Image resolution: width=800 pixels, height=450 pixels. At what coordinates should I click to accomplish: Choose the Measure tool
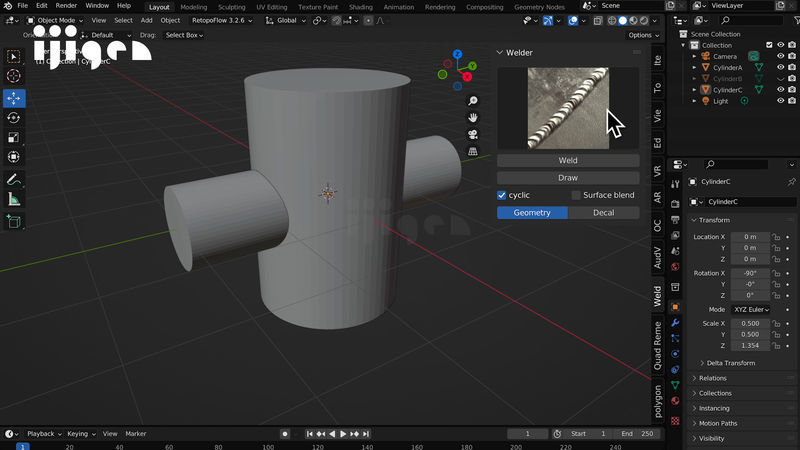14,199
